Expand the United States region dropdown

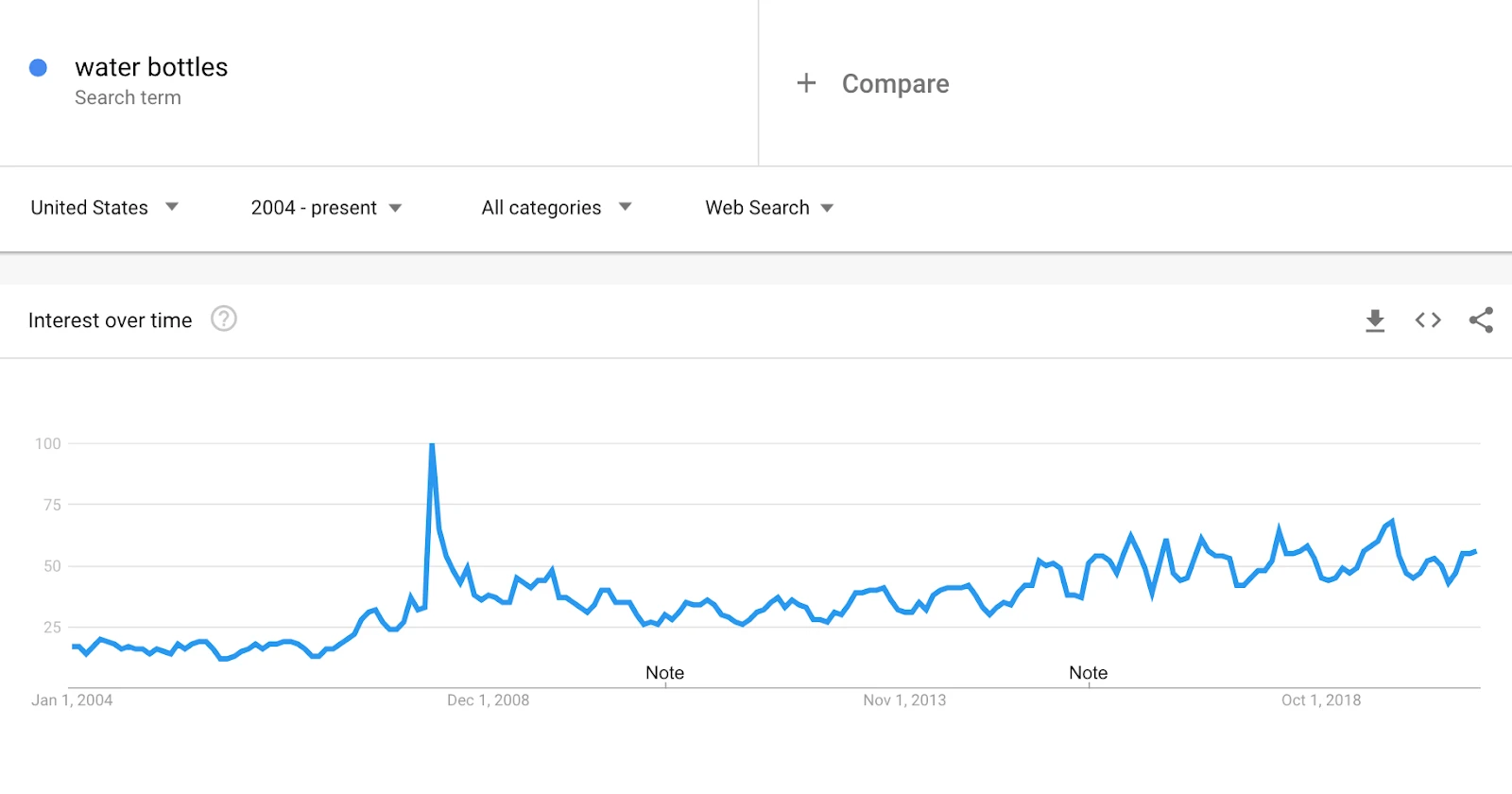coord(105,207)
